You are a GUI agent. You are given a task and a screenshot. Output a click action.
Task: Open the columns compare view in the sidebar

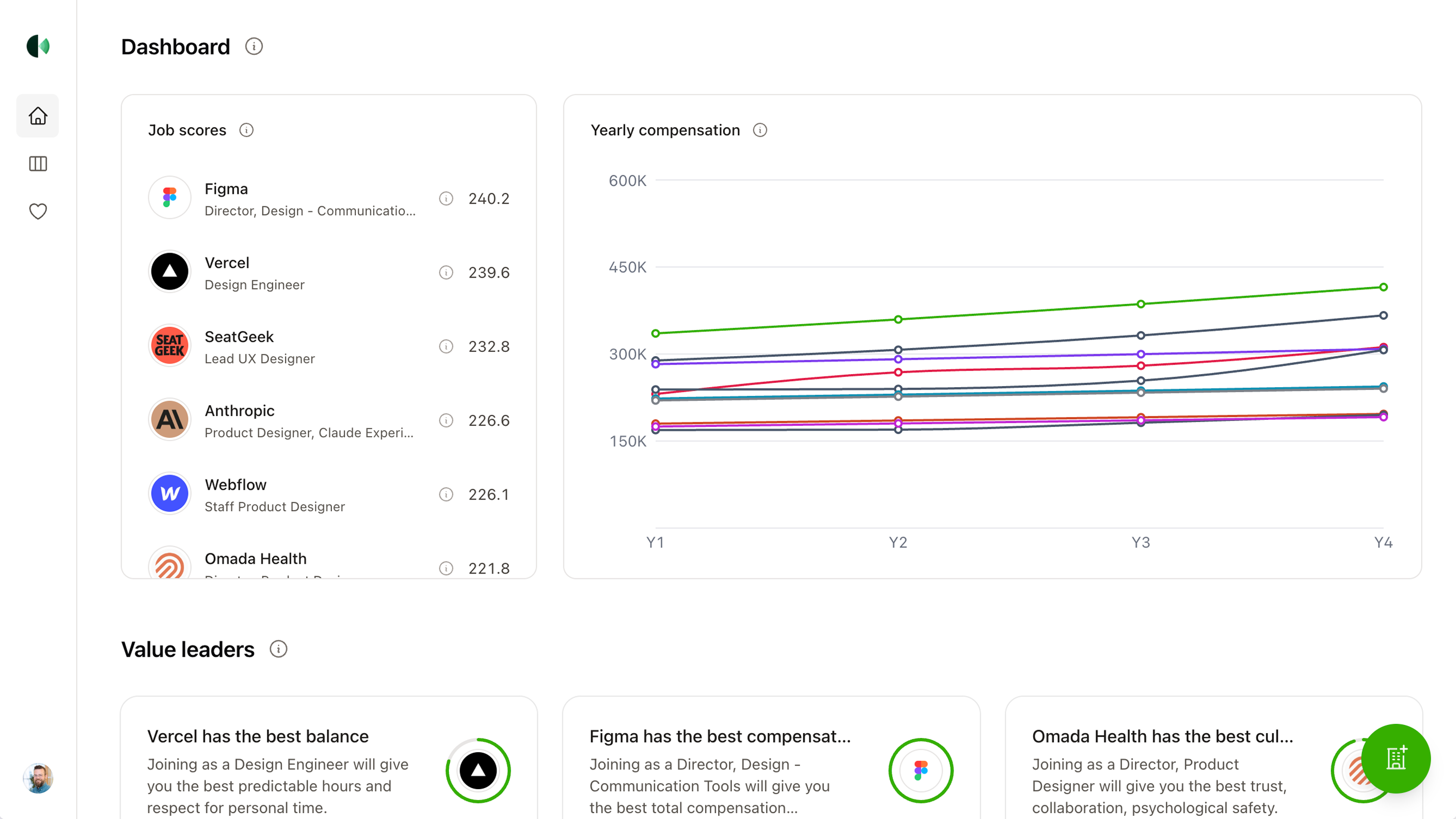[x=38, y=164]
